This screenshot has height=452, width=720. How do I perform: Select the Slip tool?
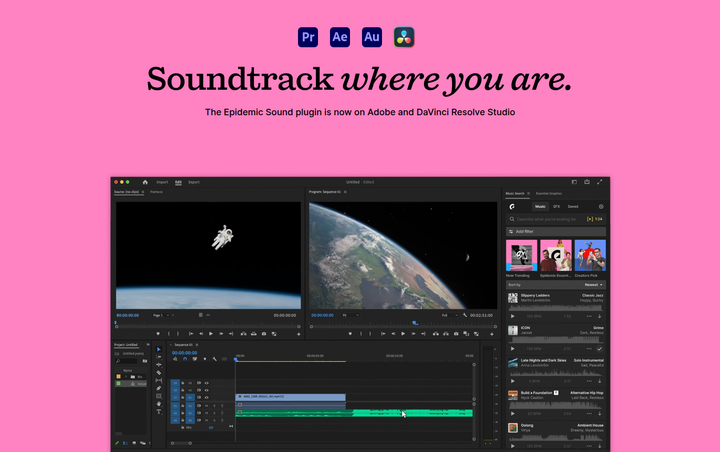(159, 380)
